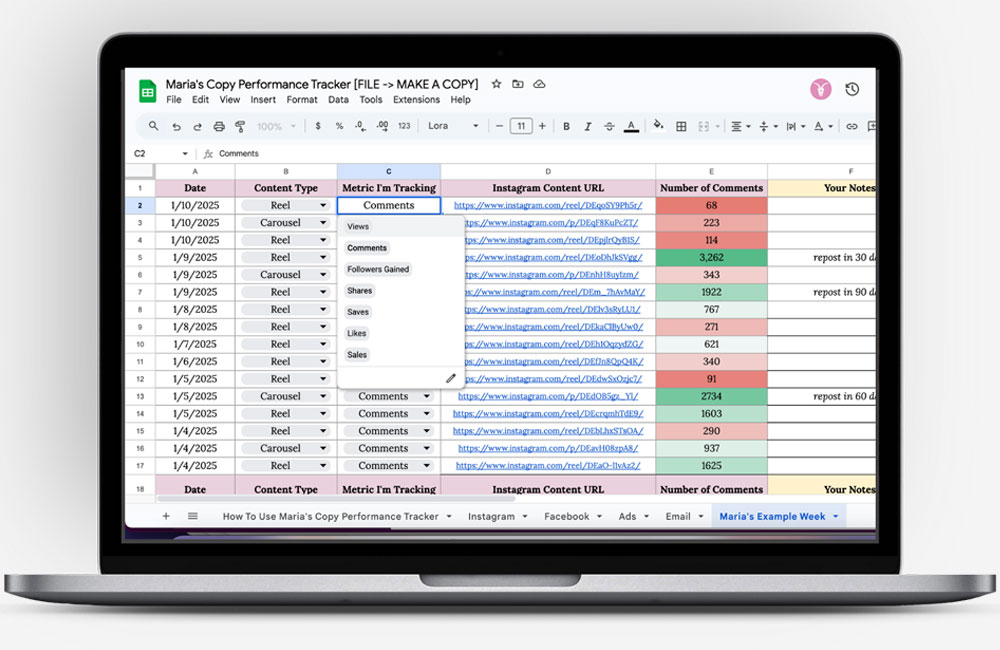Click the borders icon
Screen dimensions: 1000x650
pyautogui.click(x=681, y=127)
